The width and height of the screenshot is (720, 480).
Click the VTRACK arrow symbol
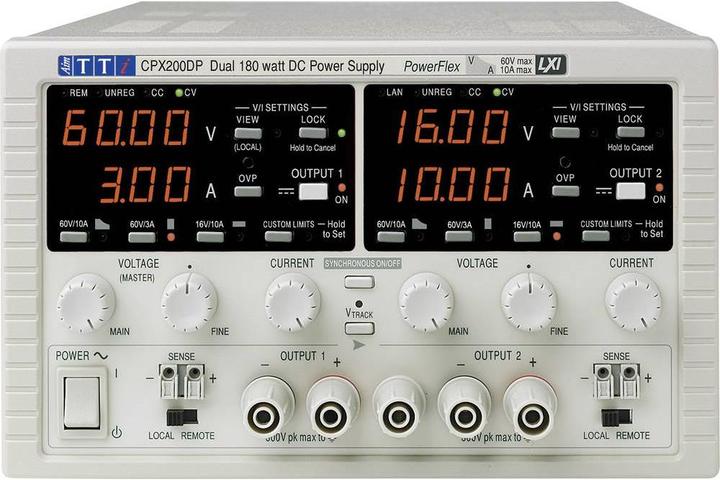tap(359, 345)
